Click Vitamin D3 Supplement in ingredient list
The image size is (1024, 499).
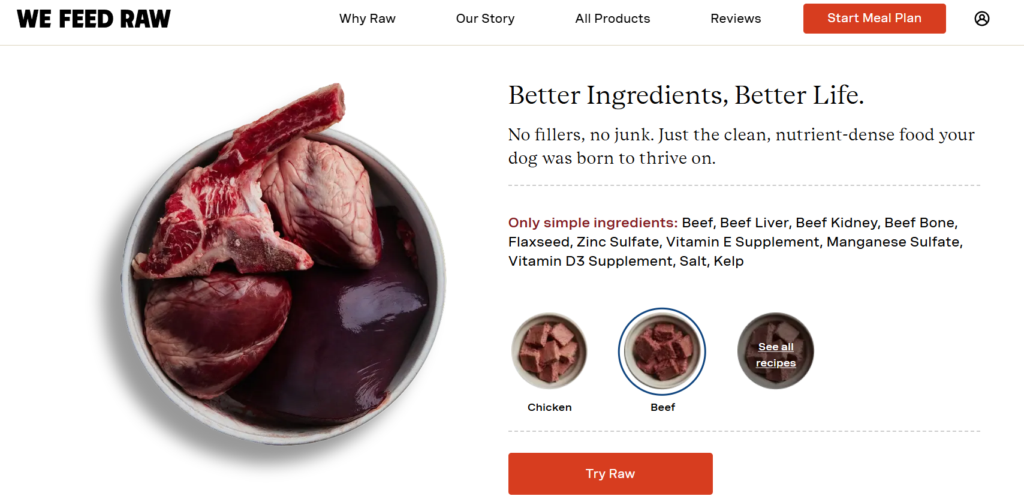click(588, 261)
